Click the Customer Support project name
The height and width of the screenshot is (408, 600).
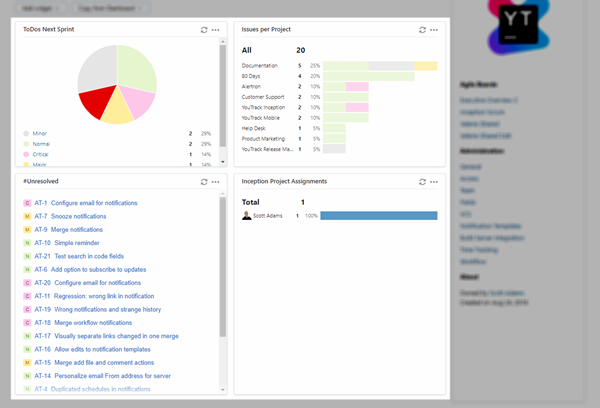(263, 97)
